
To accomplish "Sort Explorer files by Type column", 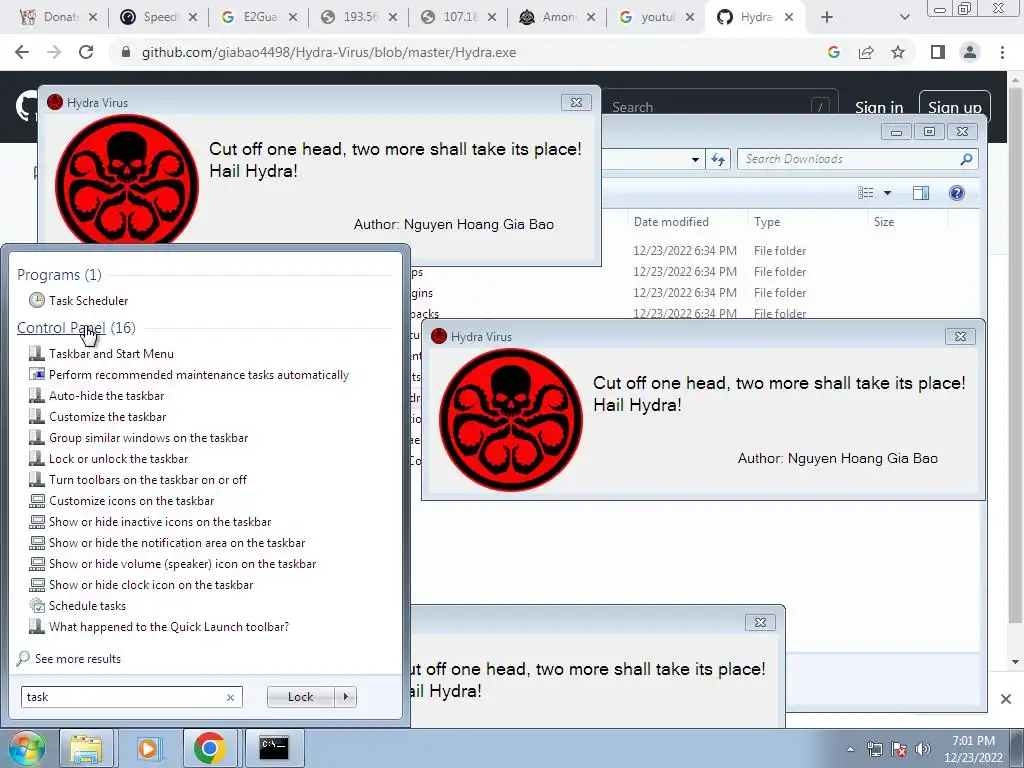I will [767, 222].
